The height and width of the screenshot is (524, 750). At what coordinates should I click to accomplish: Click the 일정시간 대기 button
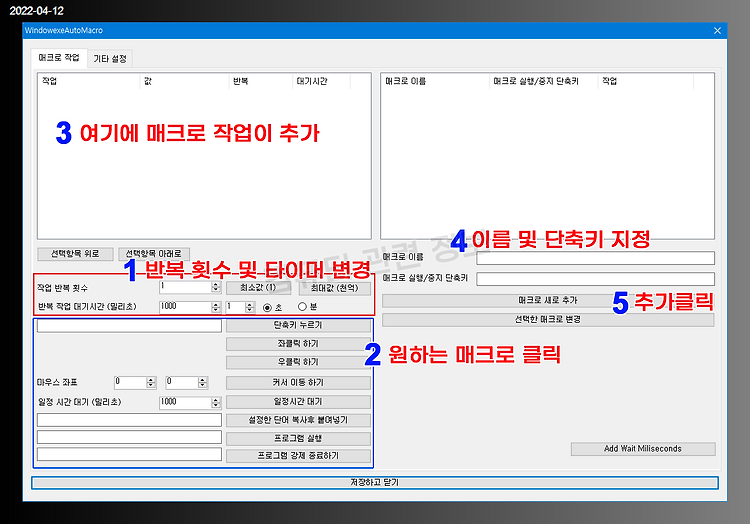tap(298, 402)
